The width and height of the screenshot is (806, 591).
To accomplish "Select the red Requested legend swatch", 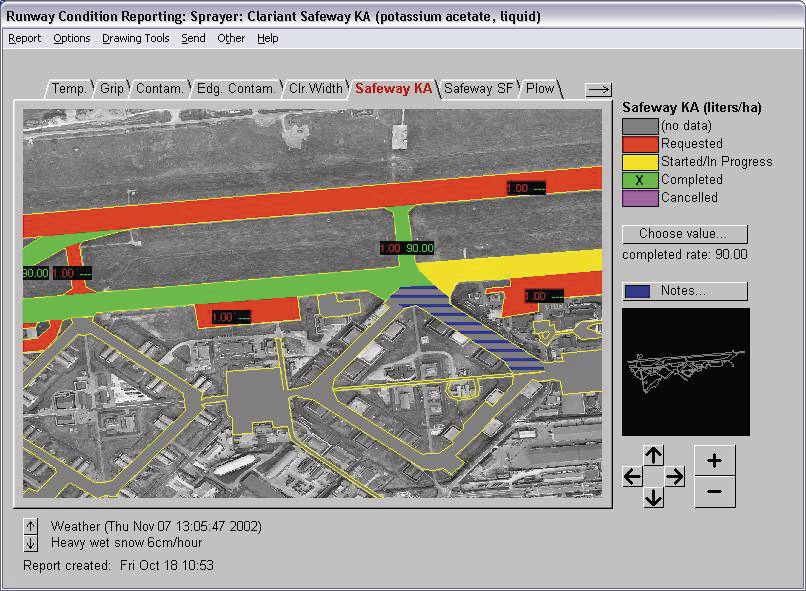I will click(x=640, y=144).
